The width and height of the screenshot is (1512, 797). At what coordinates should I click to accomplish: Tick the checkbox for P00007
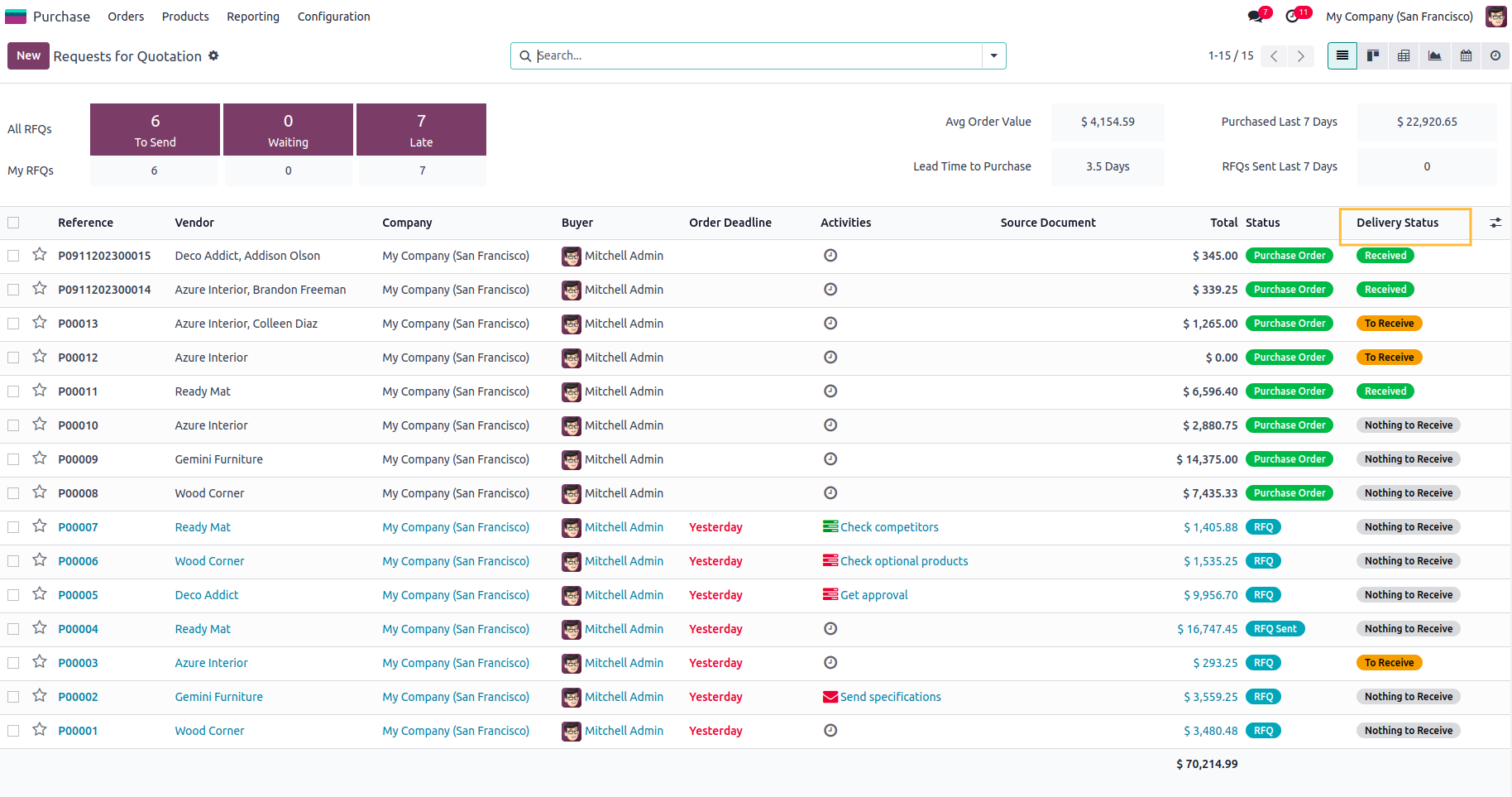[13, 527]
